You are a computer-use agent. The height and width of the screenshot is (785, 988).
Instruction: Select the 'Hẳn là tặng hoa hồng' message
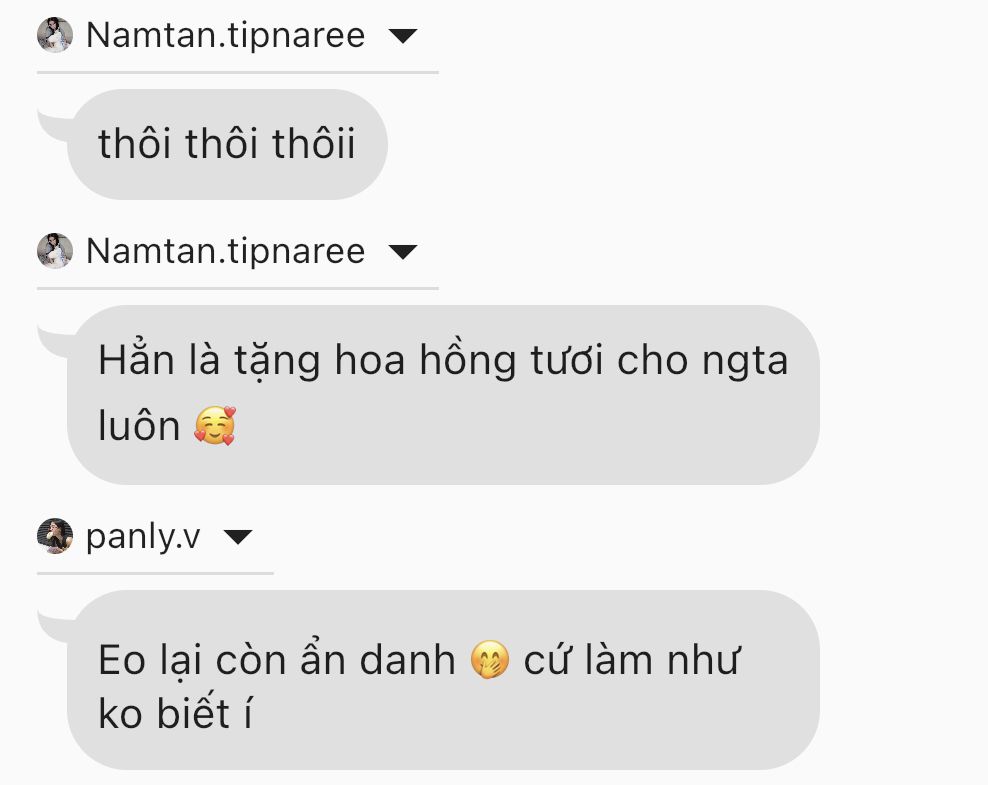coord(444,395)
